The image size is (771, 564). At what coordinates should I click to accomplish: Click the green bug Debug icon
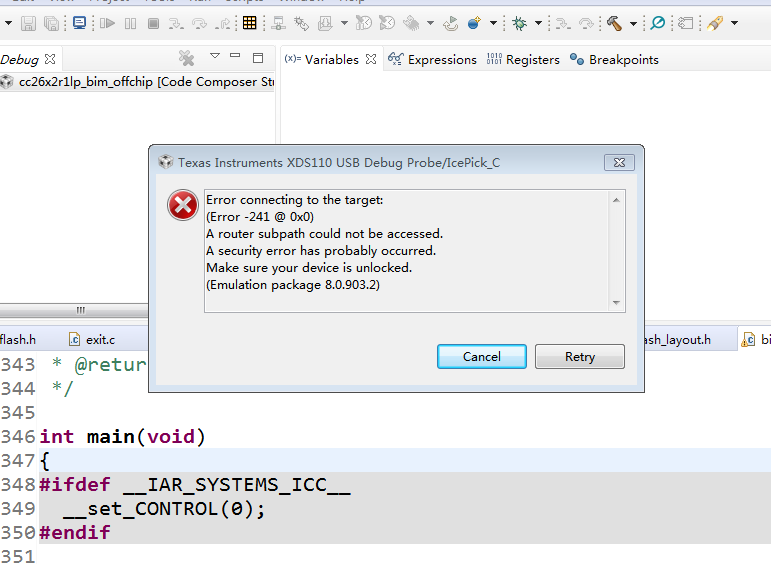pos(519,23)
